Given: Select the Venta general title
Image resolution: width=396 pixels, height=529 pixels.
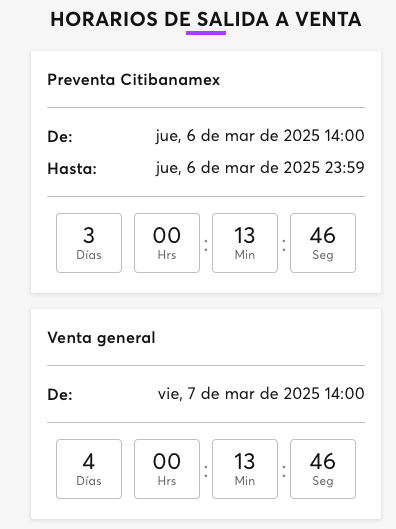Looking at the screenshot, I should 102,338.
